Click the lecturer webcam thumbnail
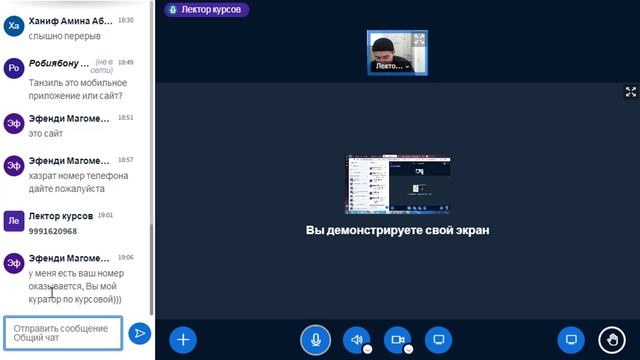 click(397, 53)
